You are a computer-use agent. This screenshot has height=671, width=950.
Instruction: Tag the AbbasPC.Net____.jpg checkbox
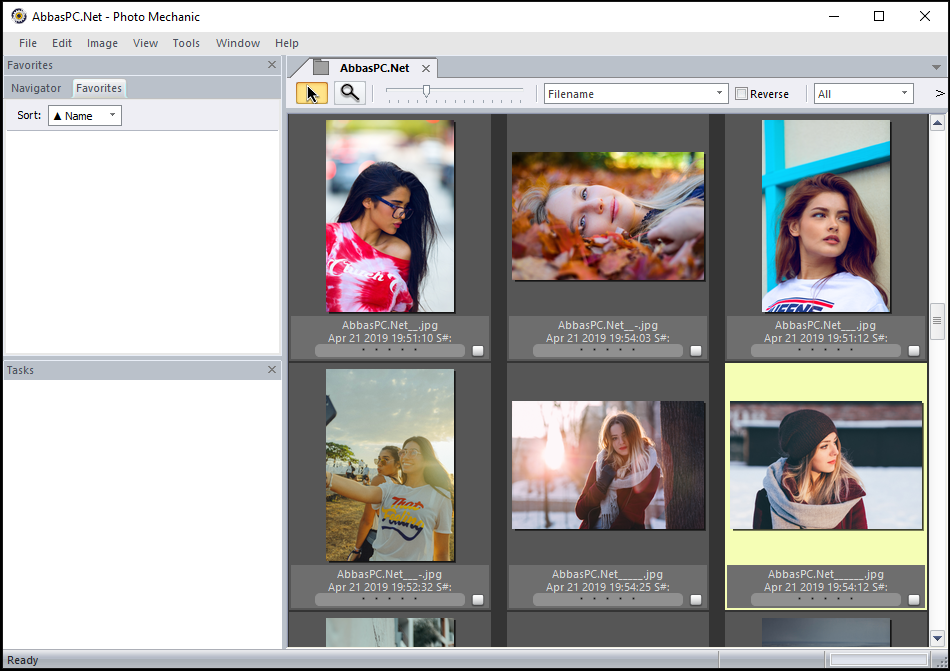(x=696, y=600)
